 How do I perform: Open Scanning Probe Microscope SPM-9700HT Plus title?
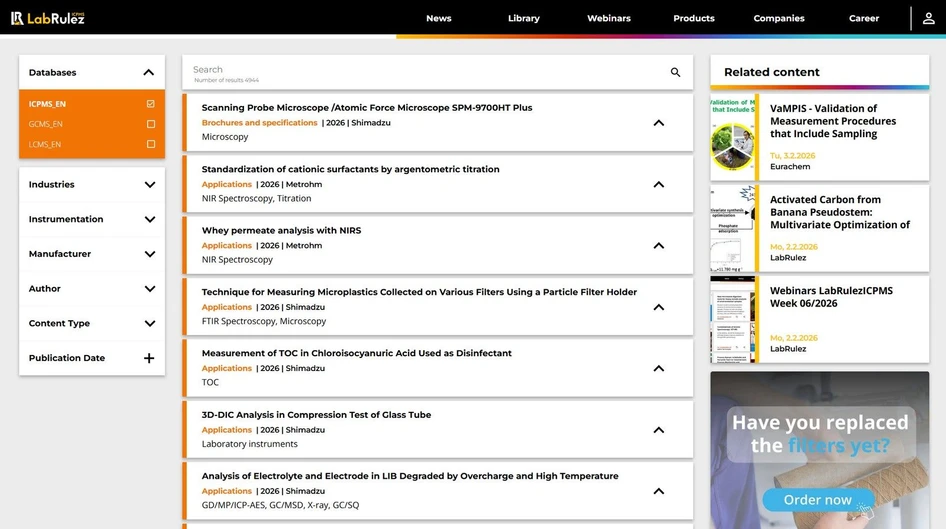pos(367,107)
